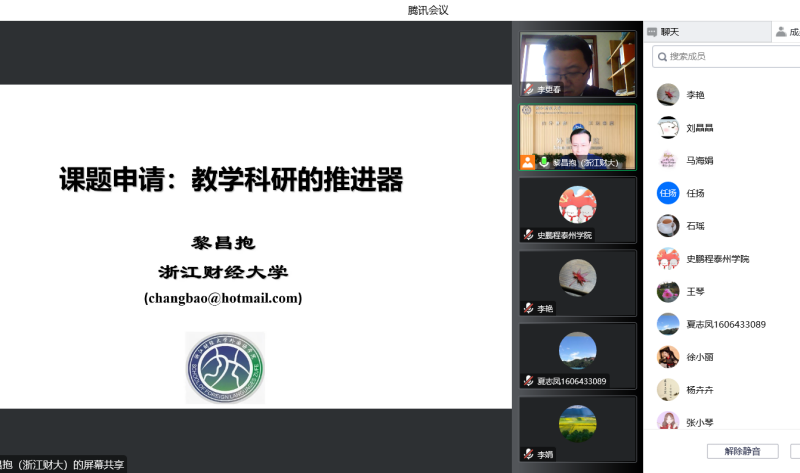The height and width of the screenshot is (473, 800).
Task: Click the muted mic icon for 史鹏程泰州学院 tile
Action: (x=528, y=235)
